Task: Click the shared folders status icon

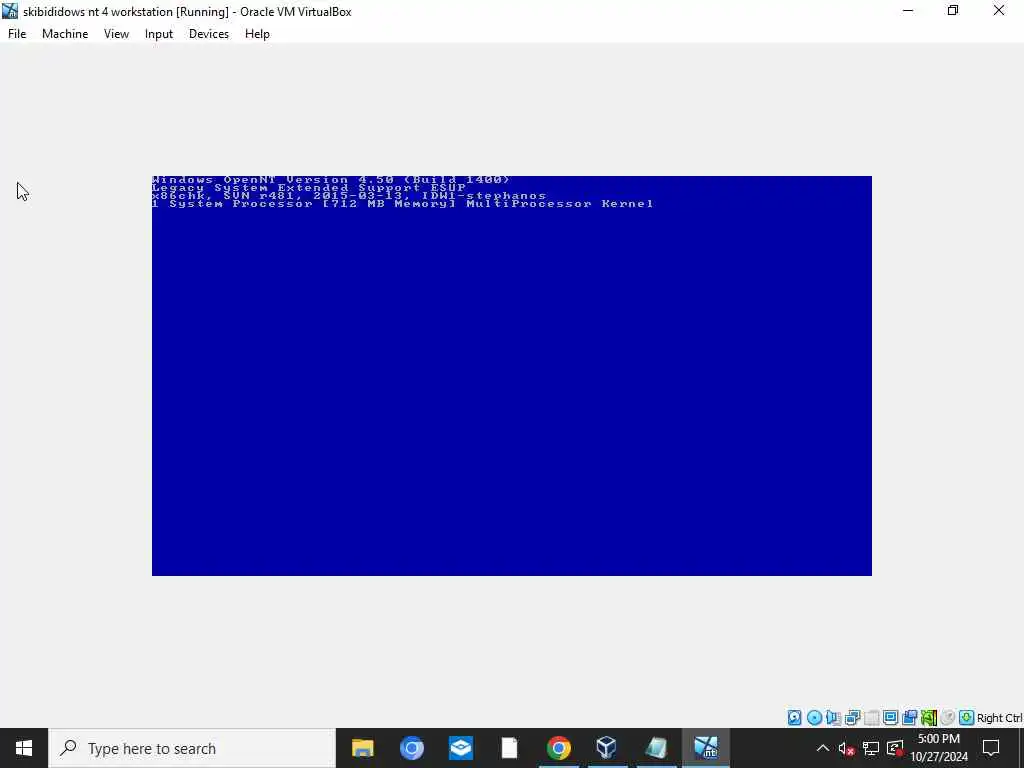Action: pyautogui.click(x=910, y=718)
